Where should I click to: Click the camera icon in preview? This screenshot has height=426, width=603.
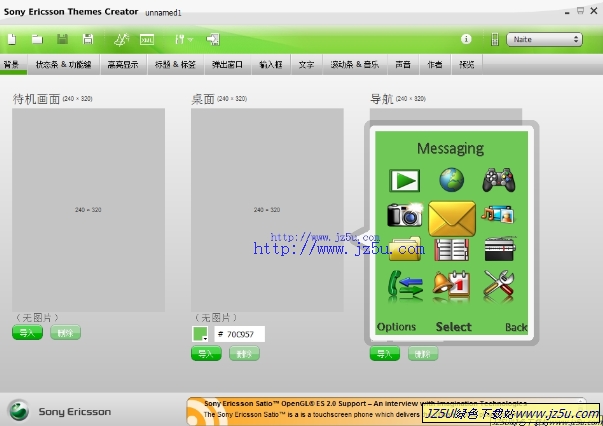click(x=405, y=214)
